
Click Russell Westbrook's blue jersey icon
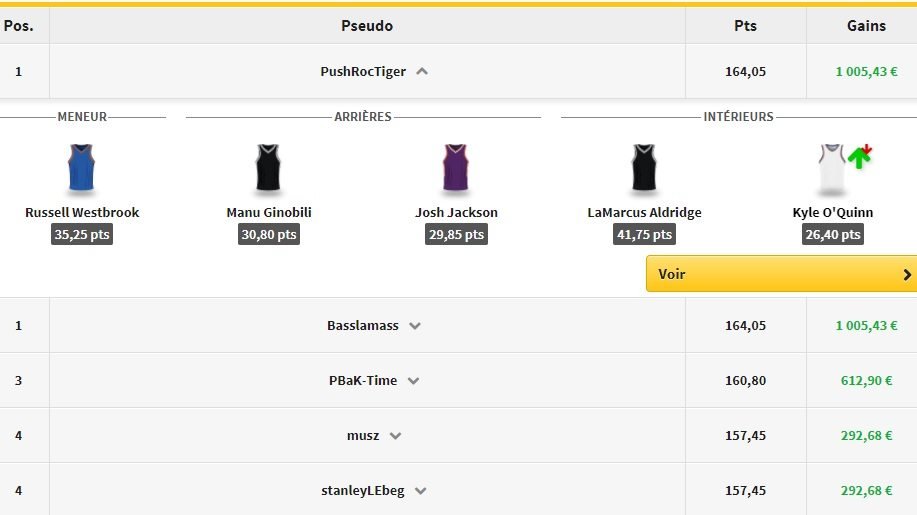[81, 168]
